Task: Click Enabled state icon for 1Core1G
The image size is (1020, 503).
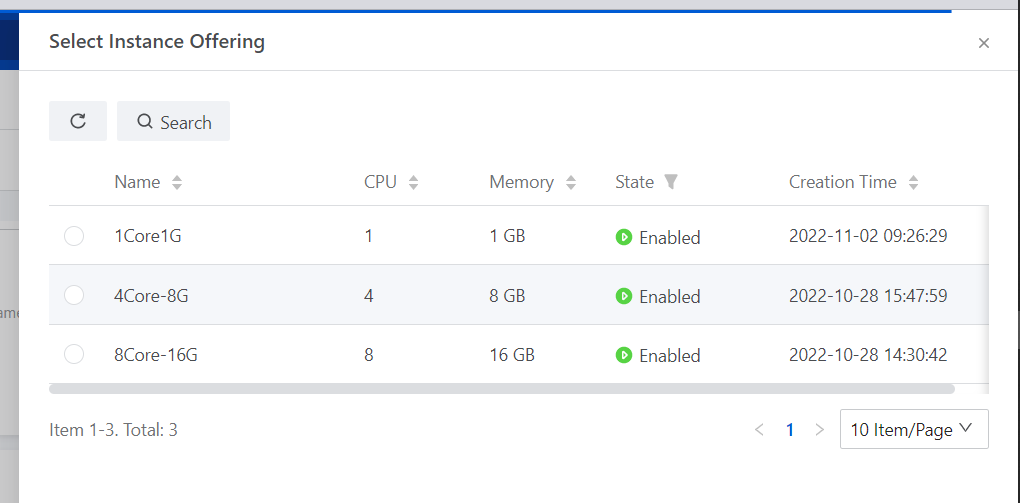Action: [x=624, y=237]
